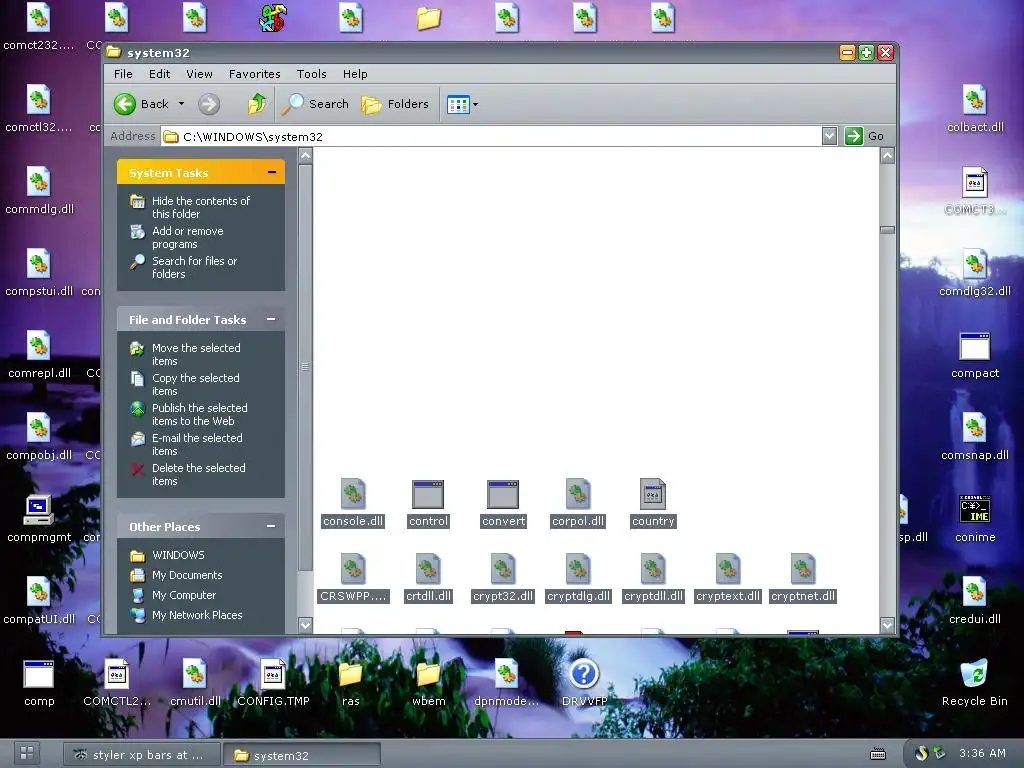Select the credui.dll desktop icon
Viewport: 1024px width, 768px height.
(x=974, y=592)
